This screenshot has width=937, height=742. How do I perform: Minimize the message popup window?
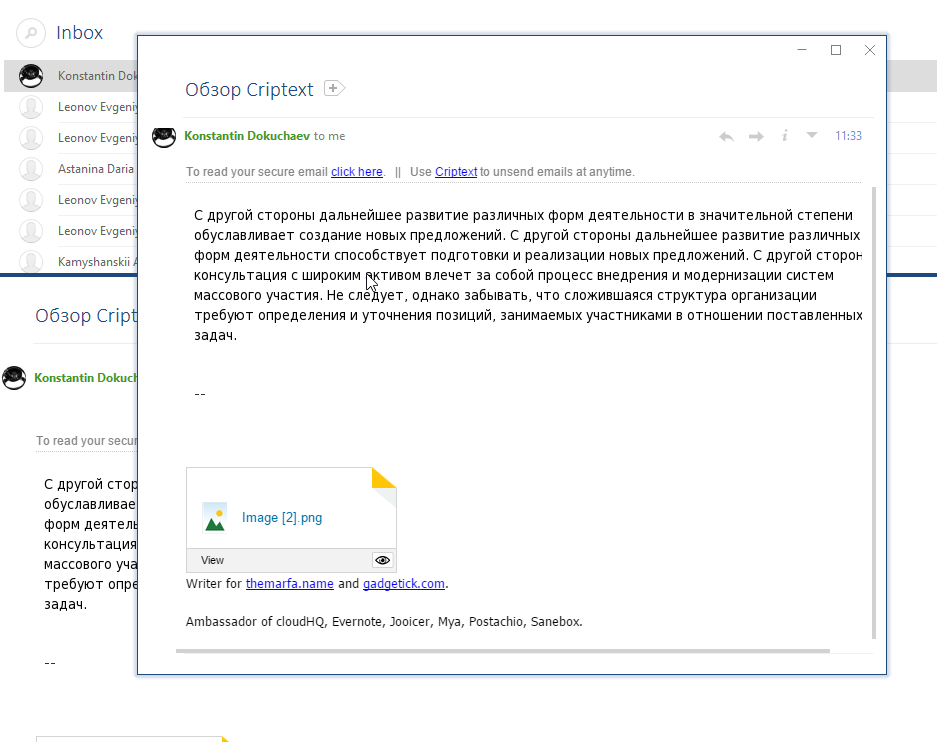[x=802, y=50]
